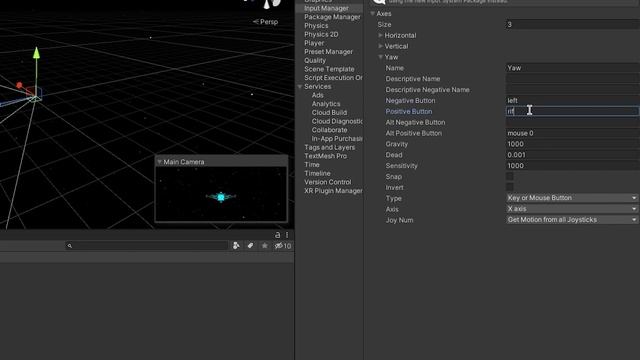Click the Main Camera preview image
The width and height of the screenshot is (640, 360).
[x=221, y=194]
